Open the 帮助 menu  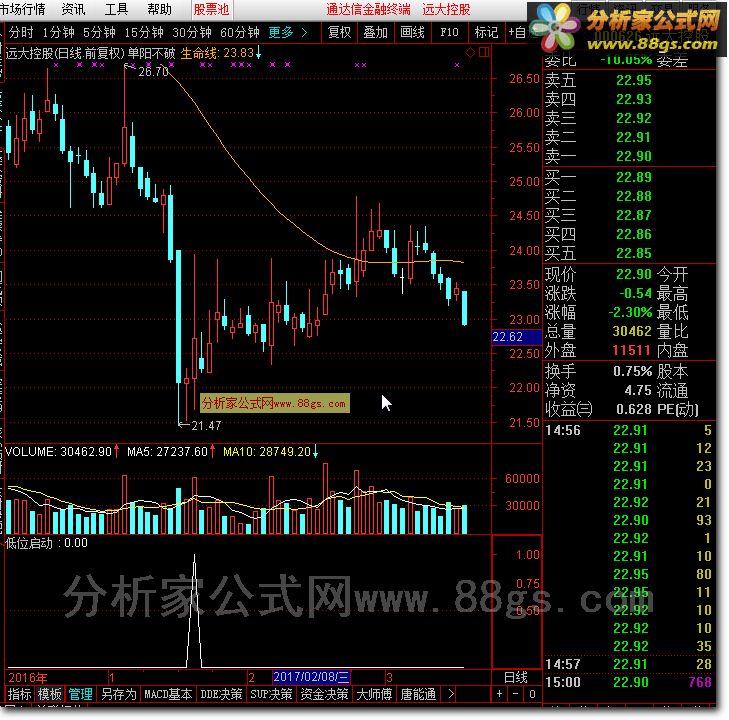[159, 9]
